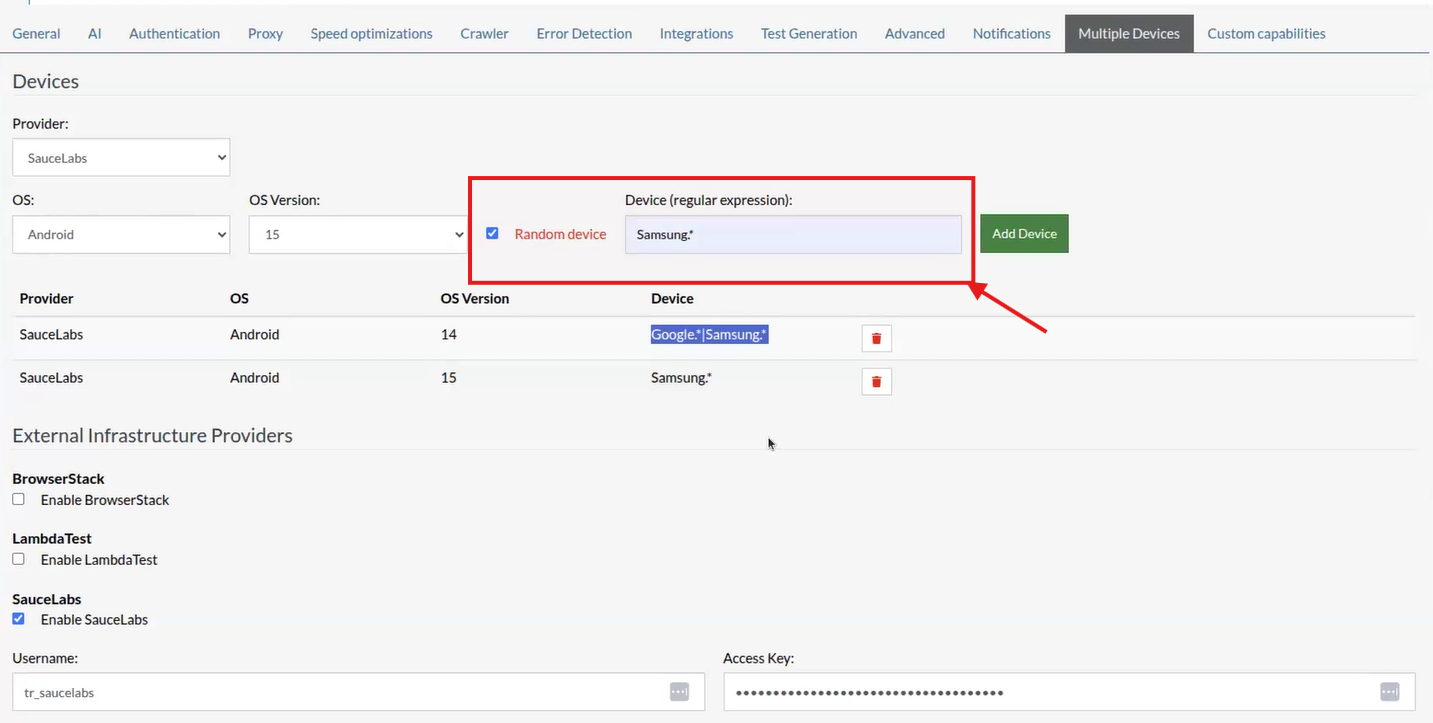Open the Authentication tab
The width and height of the screenshot is (1433, 723).
pyautogui.click(x=174, y=33)
